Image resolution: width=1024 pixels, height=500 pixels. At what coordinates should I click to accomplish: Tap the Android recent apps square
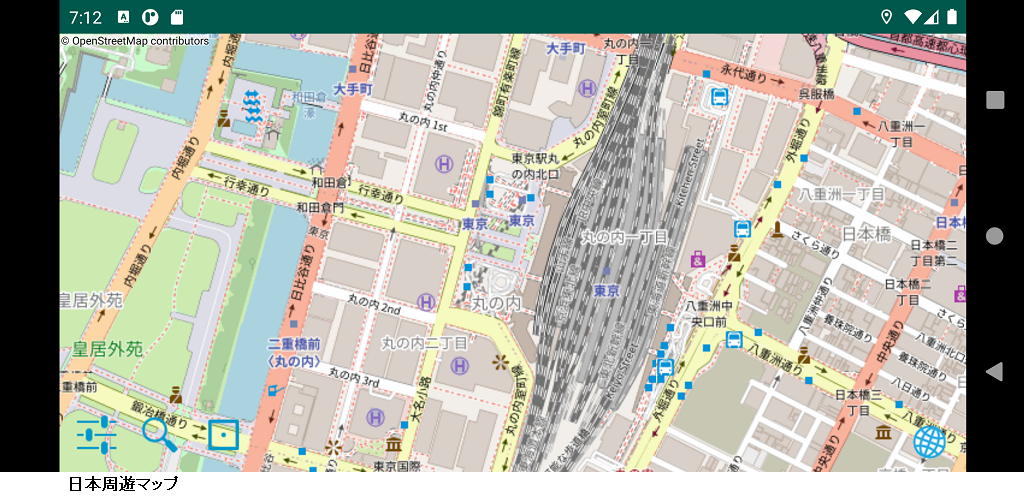pyautogui.click(x=995, y=100)
